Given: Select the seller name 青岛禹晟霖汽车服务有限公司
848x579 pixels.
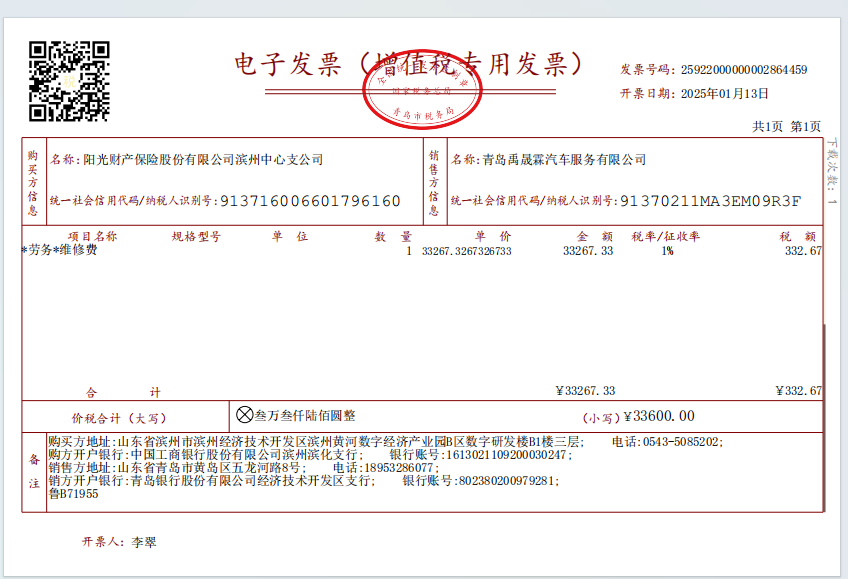Looking at the screenshot, I should pos(564,160).
